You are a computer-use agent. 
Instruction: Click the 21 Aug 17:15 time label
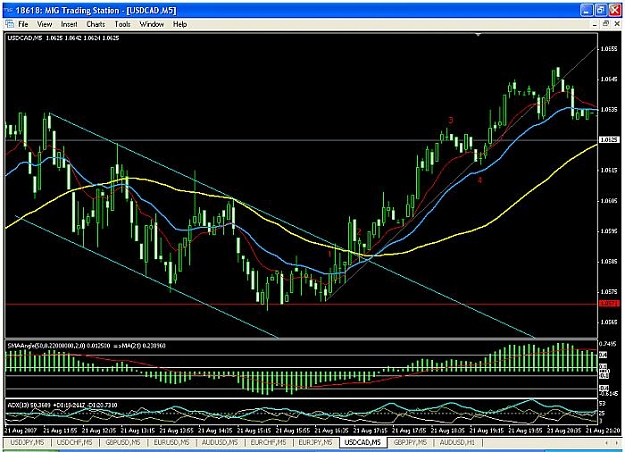370,431
